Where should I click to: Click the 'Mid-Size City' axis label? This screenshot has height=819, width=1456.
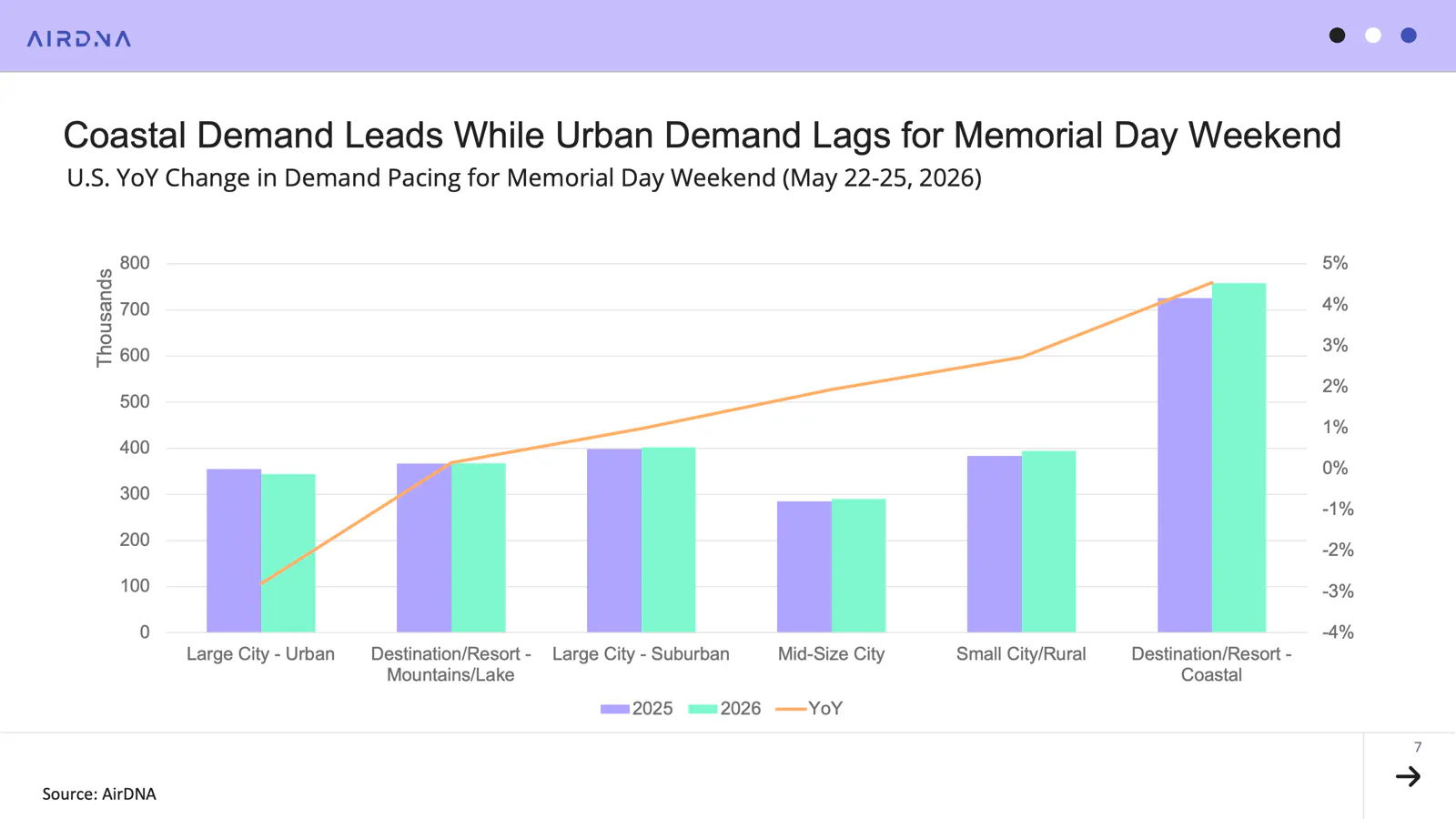(831, 654)
